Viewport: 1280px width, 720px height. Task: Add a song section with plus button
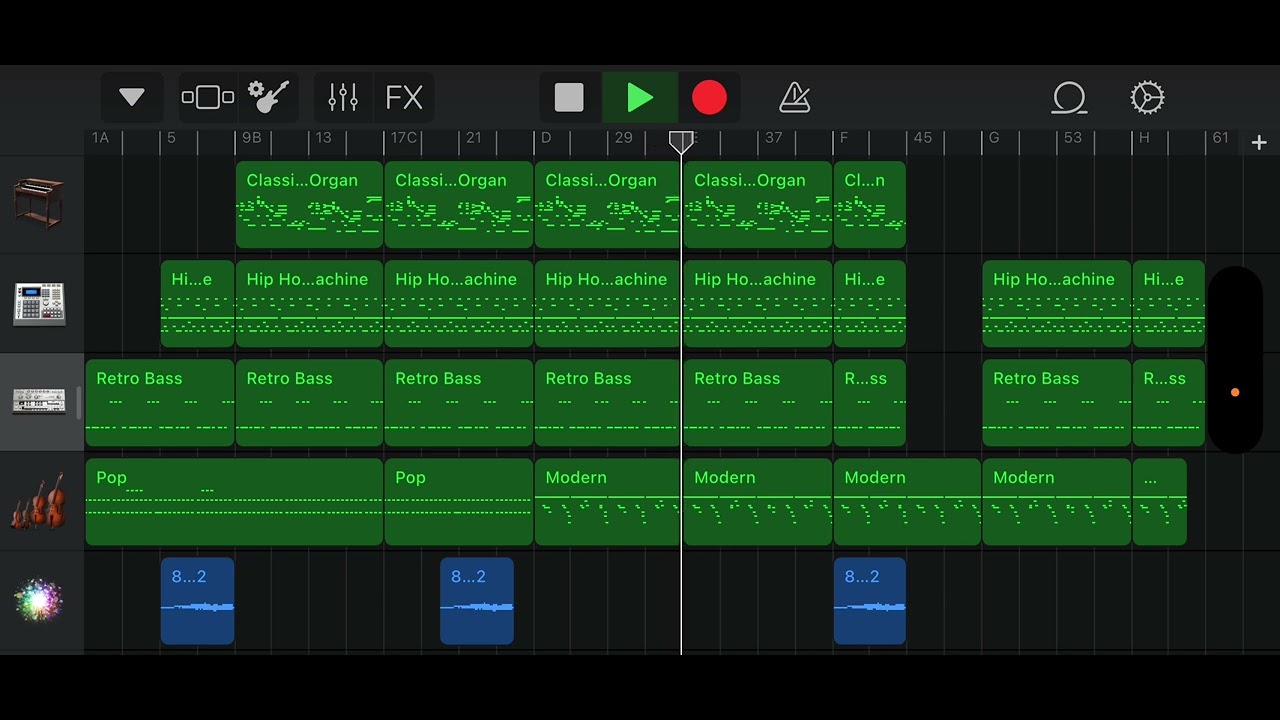pos(1259,143)
